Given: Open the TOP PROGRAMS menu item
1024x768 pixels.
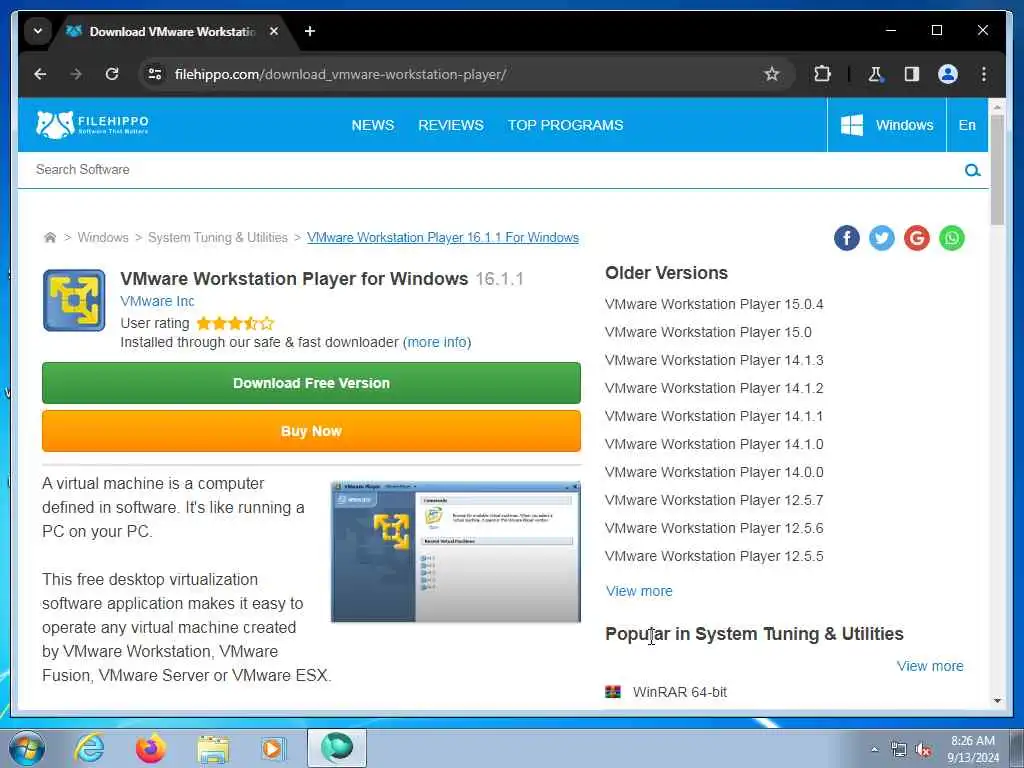Looking at the screenshot, I should point(566,125).
